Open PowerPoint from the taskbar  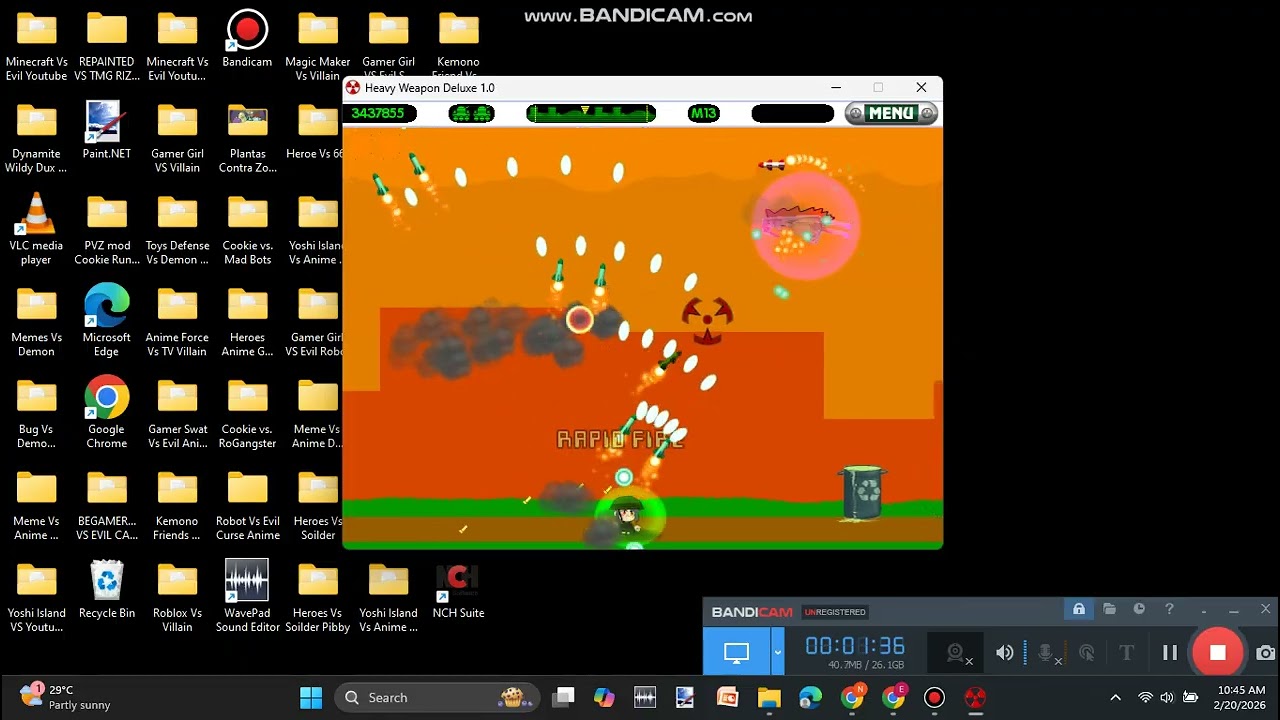[x=727, y=697]
